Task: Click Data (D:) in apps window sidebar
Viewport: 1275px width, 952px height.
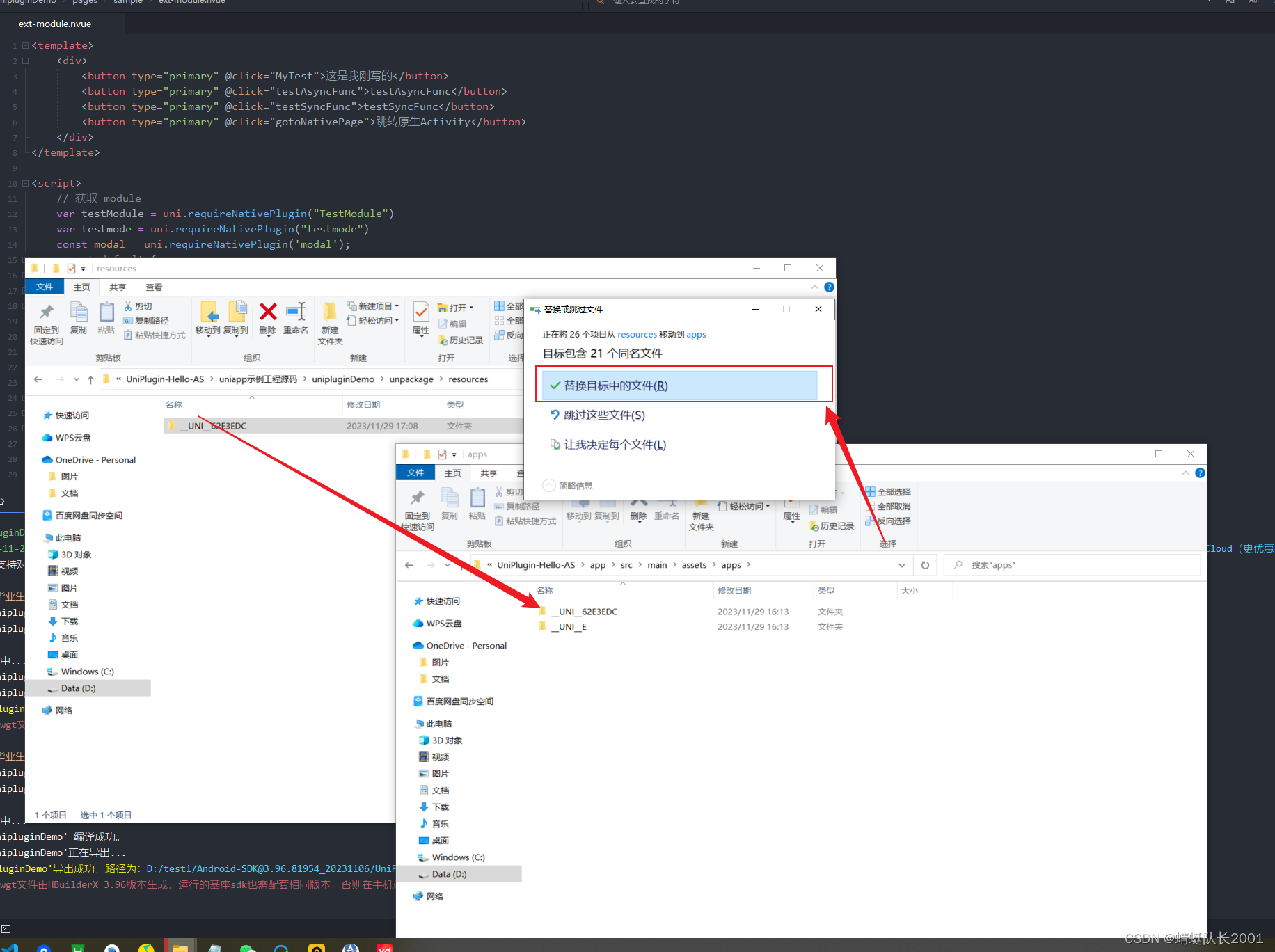Action: (449, 874)
